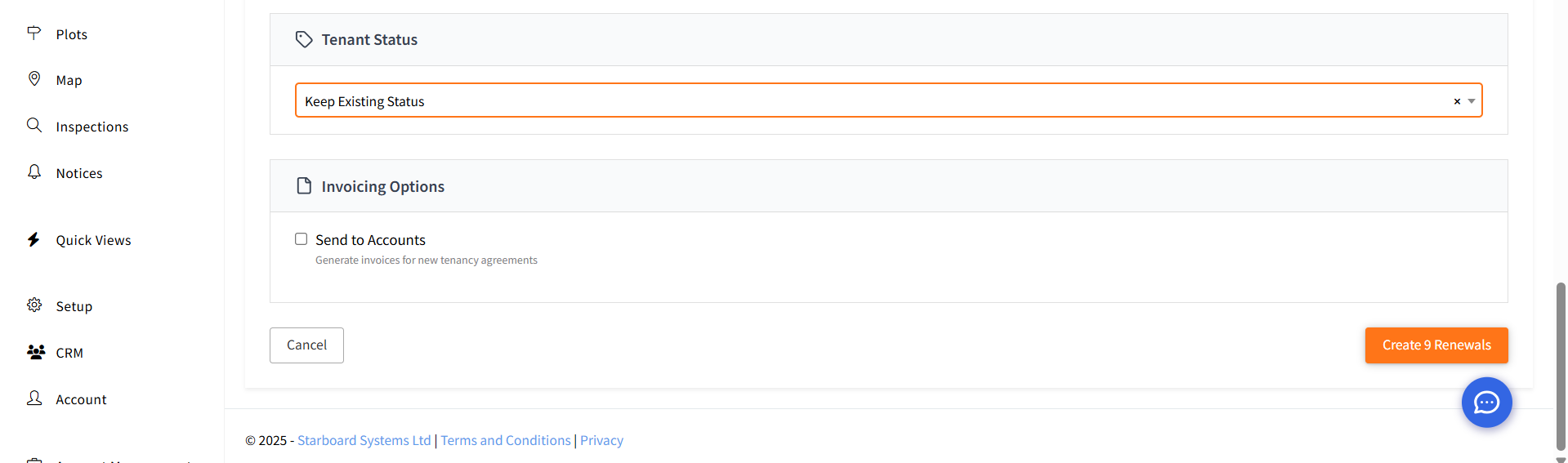The width and height of the screenshot is (1568, 463).
Task: Open the Inspections menu item
Action: click(x=92, y=127)
